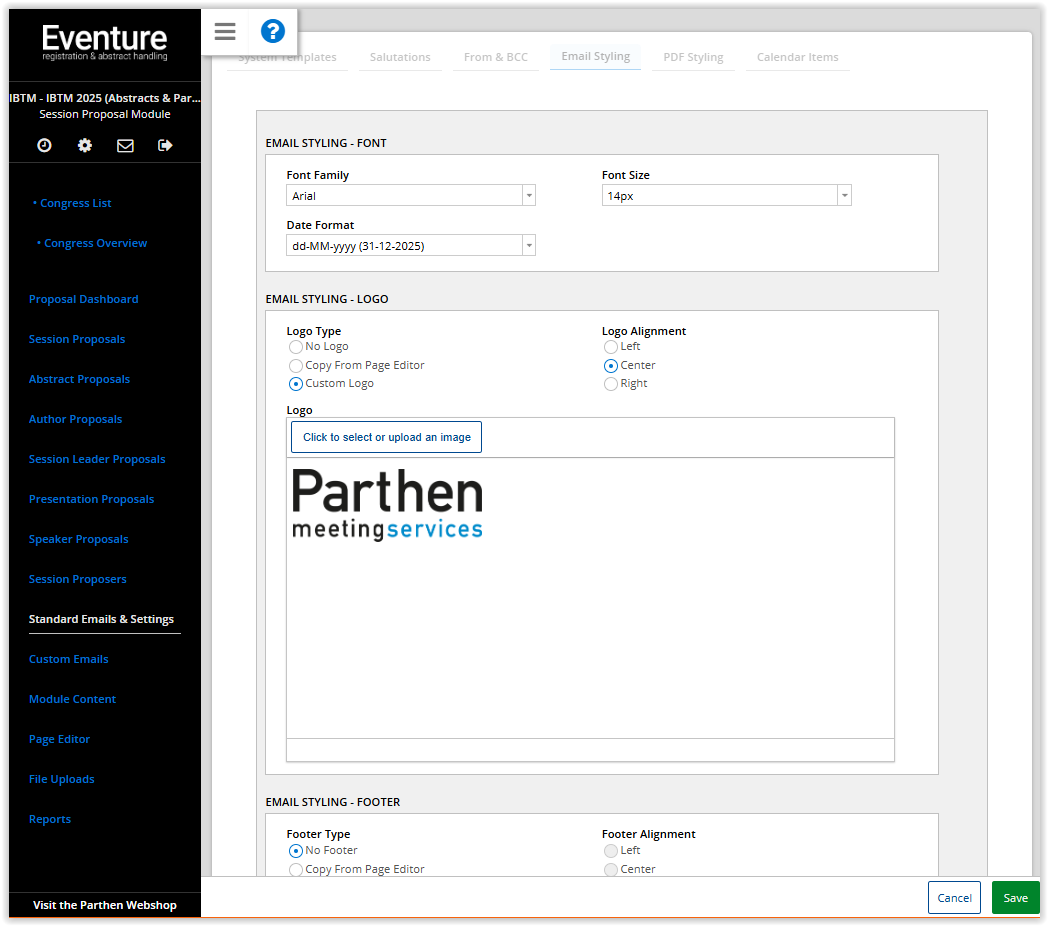The width and height of the screenshot is (1048, 926).
Task: Go to Proposal Dashboard
Action: pyautogui.click(x=84, y=300)
